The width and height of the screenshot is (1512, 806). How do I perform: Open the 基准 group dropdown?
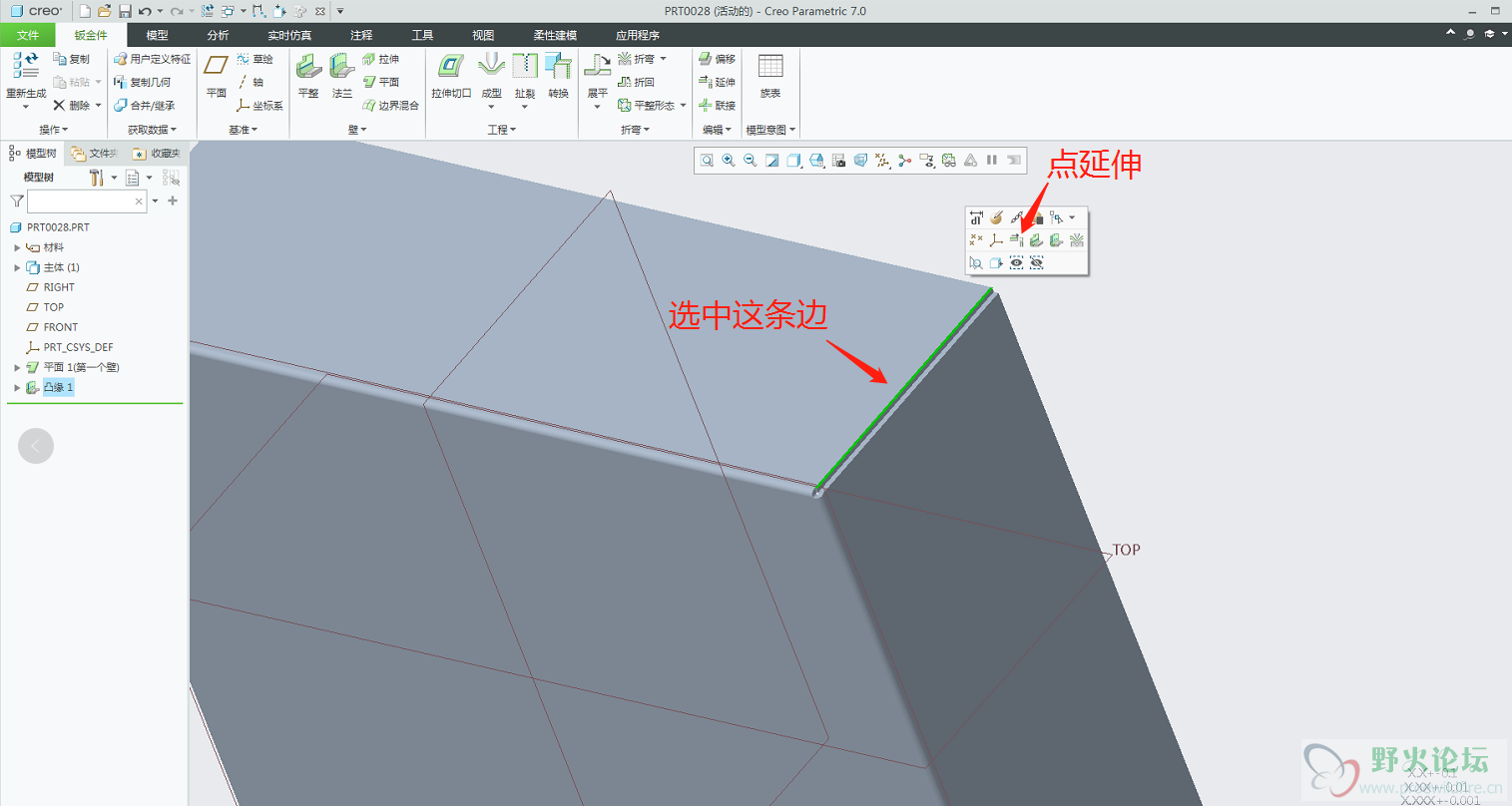(243, 130)
